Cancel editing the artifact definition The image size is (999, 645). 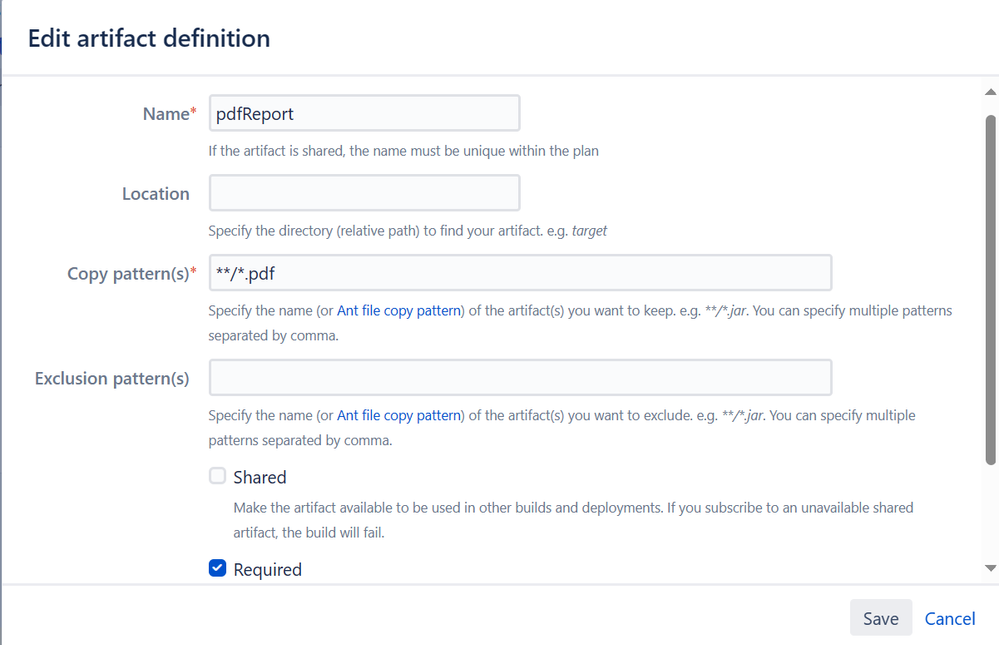(949, 618)
